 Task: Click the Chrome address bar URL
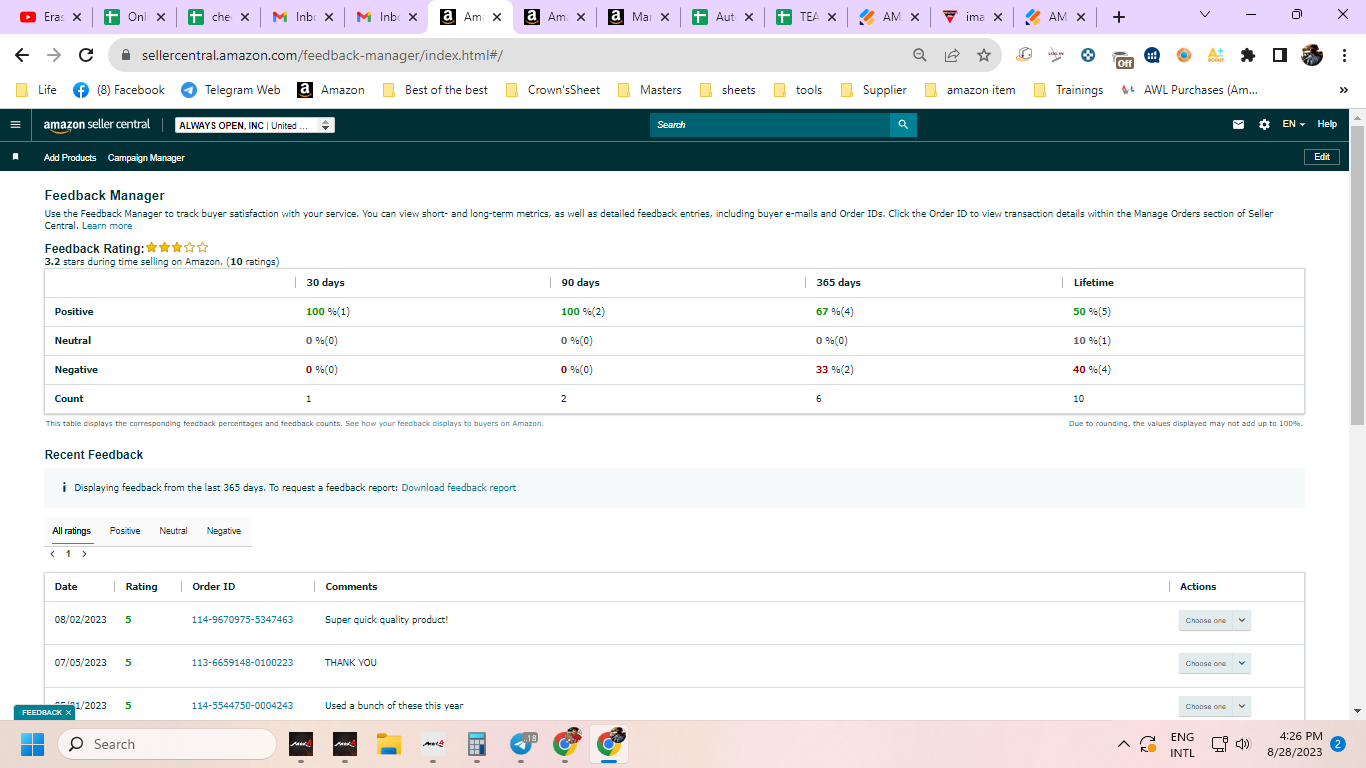pyautogui.click(x=322, y=56)
